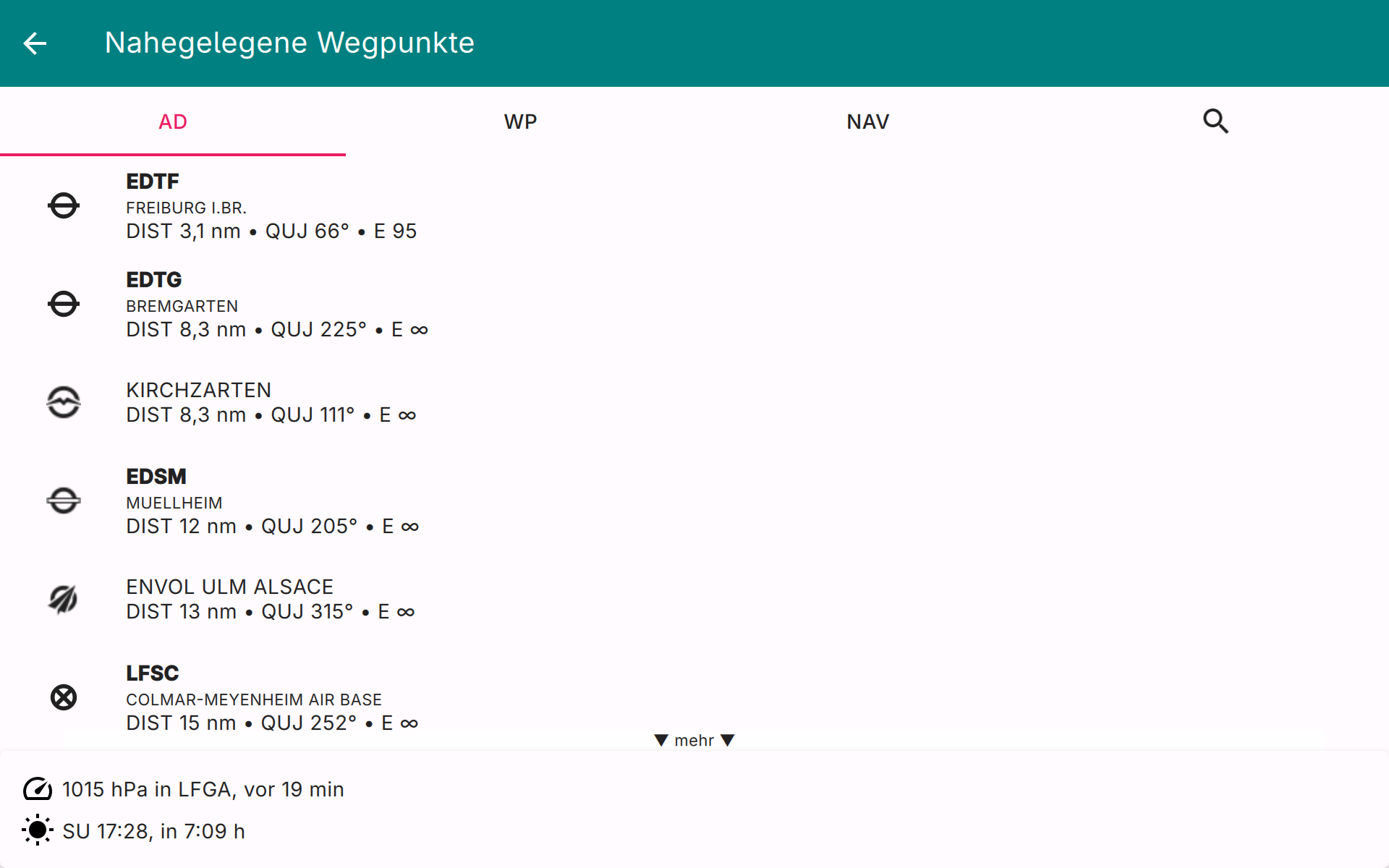
Task: Click the left mehr triangle arrow
Action: [x=660, y=740]
